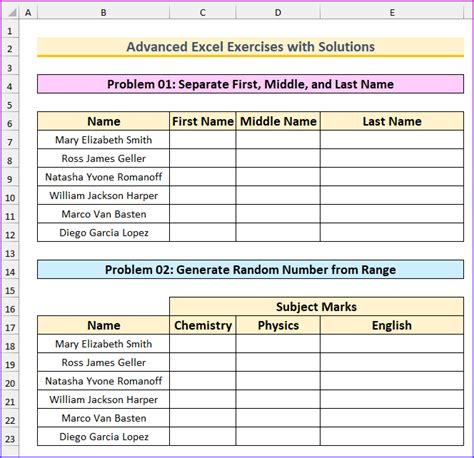Viewport: 474px width, 458px height.
Task: Select 'Diego Garcia Lopez' in row 12
Action: point(103,232)
